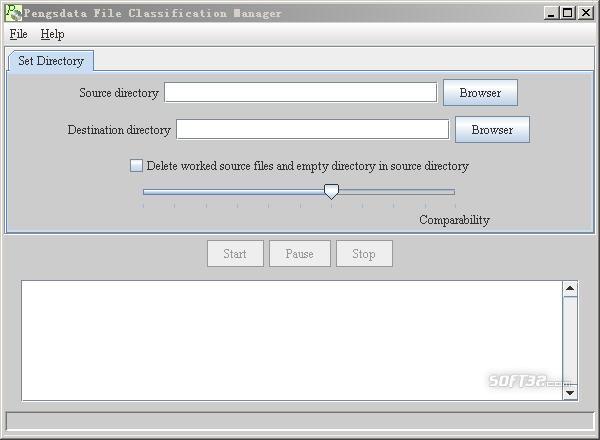Image resolution: width=600 pixels, height=440 pixels.
Task: Minimize the Pengsdata window
Action: point(551,13)
